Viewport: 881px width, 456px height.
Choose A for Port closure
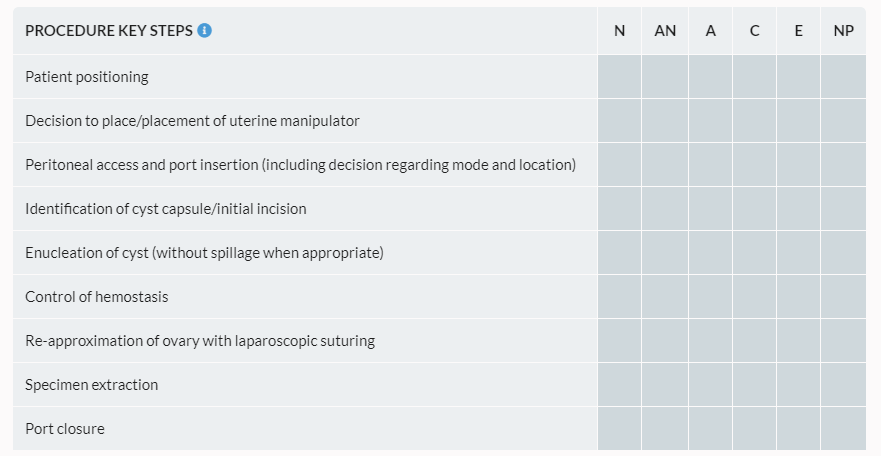710,429
